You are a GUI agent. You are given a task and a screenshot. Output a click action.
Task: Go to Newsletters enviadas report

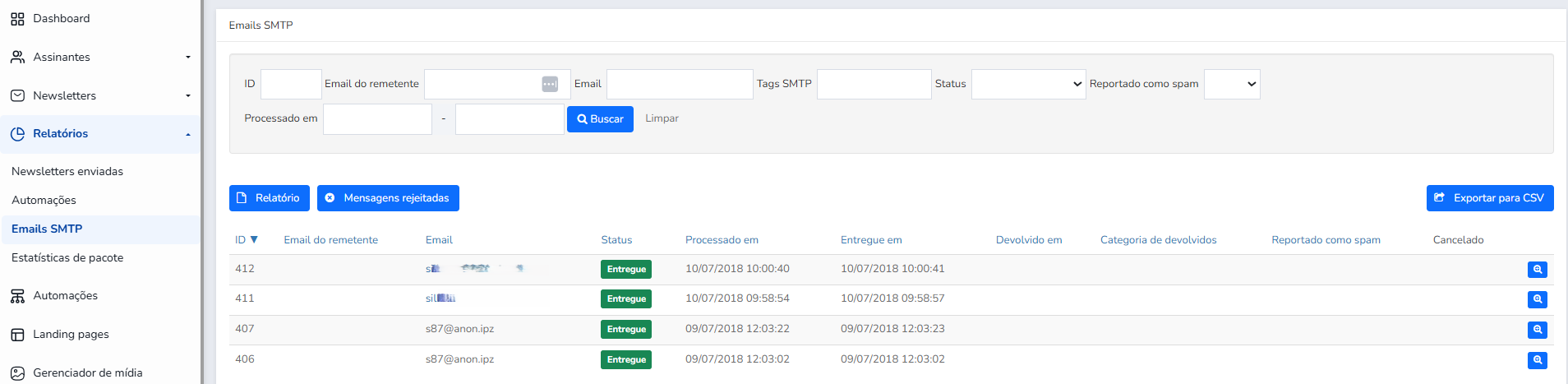[x=67, y=171]
